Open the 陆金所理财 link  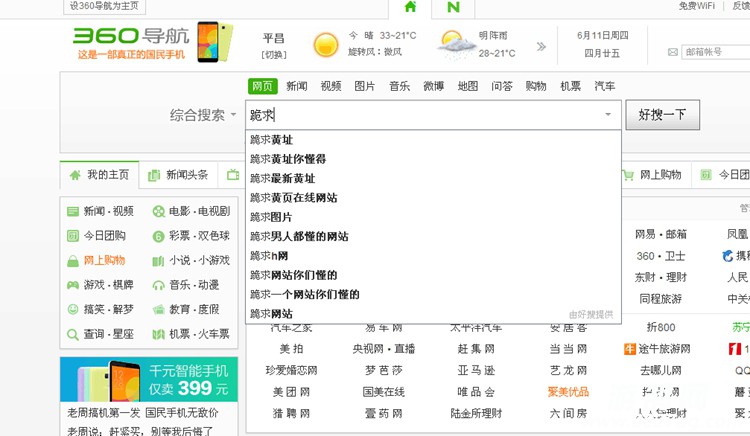pos(476,414)
